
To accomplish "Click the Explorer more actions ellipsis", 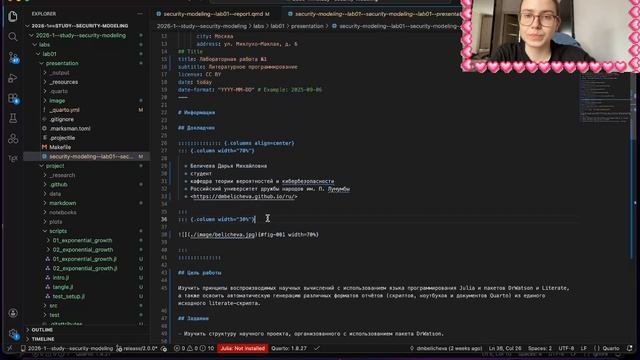I will [140, 14].
